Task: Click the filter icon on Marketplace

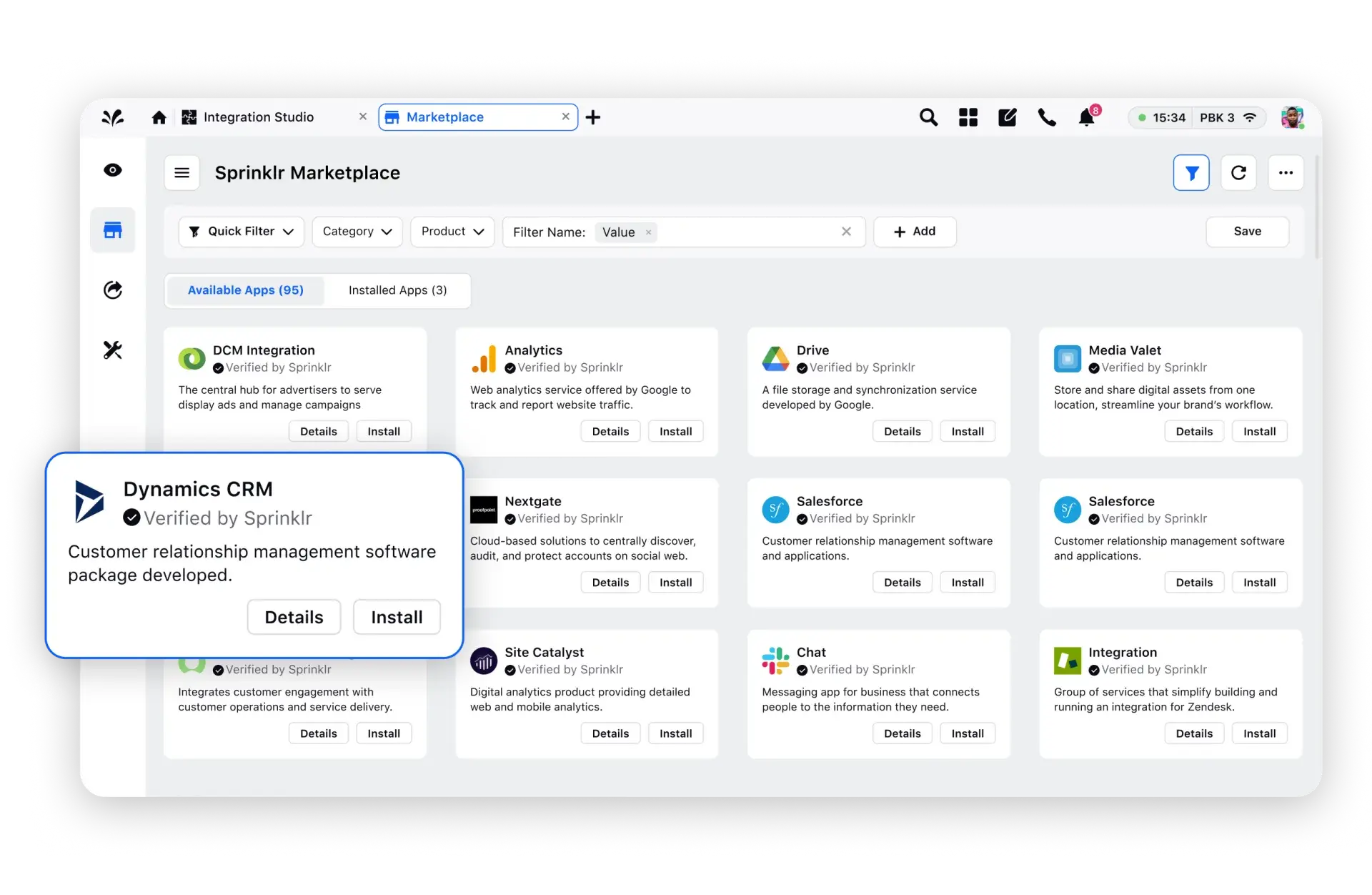Action: 1191,172
